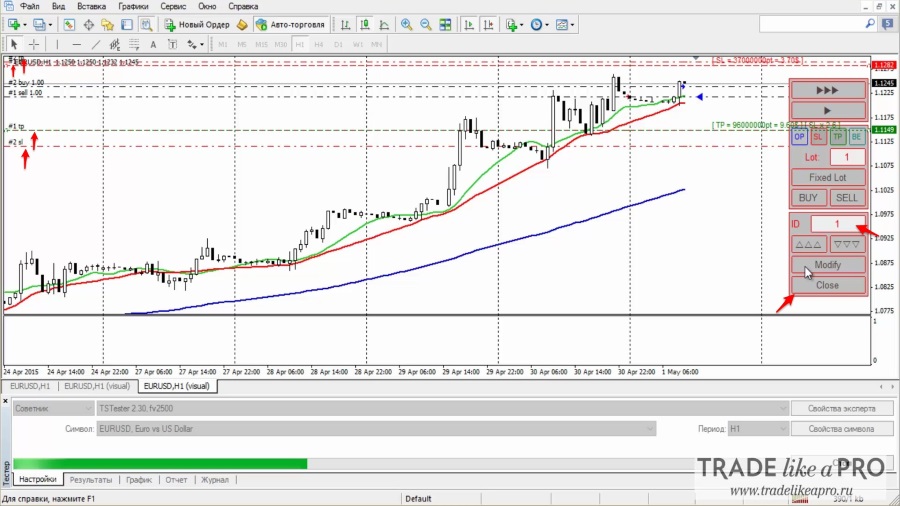Image resolution: width=900 pixels, height=506 pixels.
Task: Select the horizontal line drawing tool
Action: [x=76, y=44]
